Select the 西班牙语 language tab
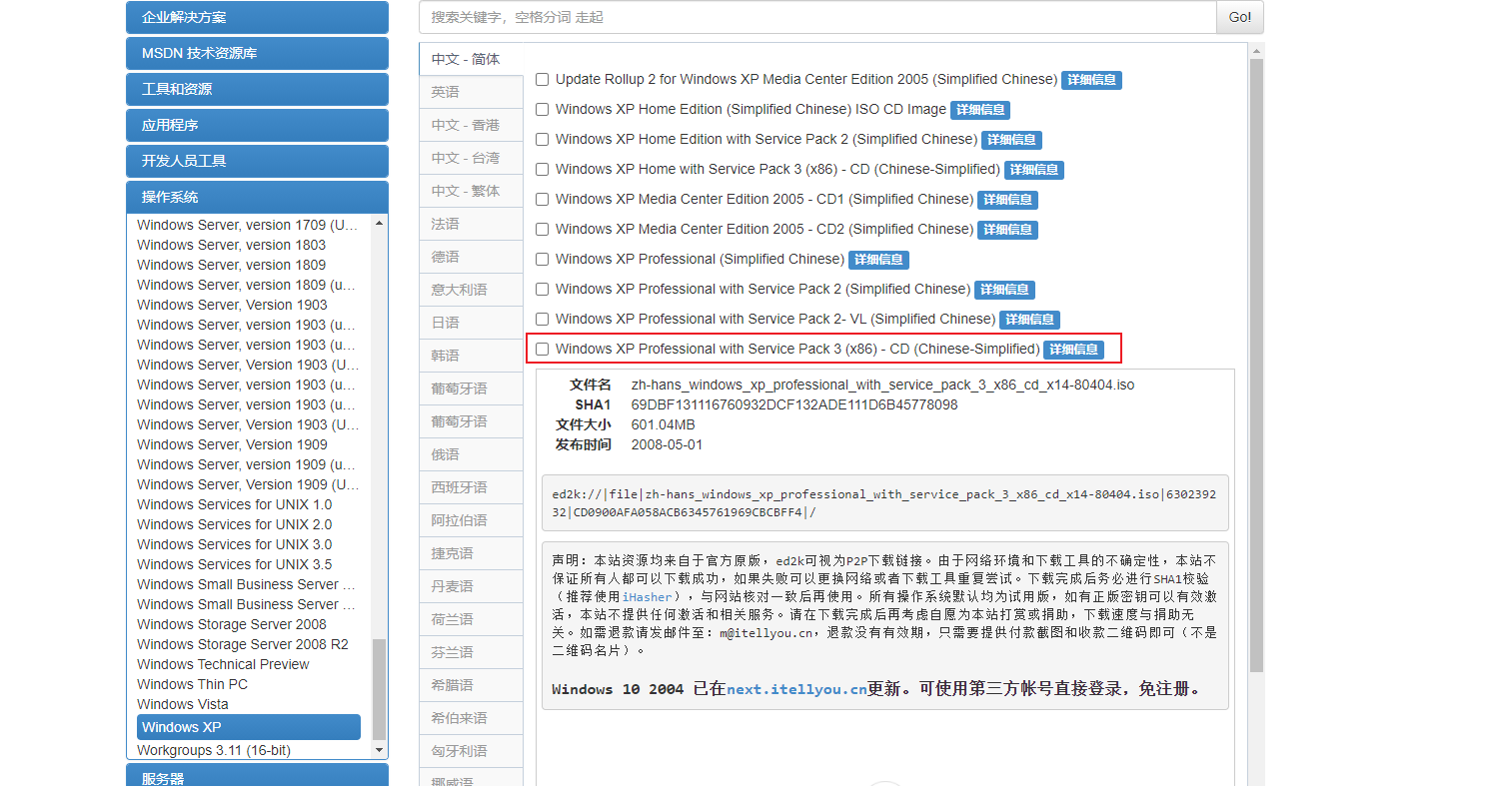The height and width of the screenshot is (786, 1512). 471,487
